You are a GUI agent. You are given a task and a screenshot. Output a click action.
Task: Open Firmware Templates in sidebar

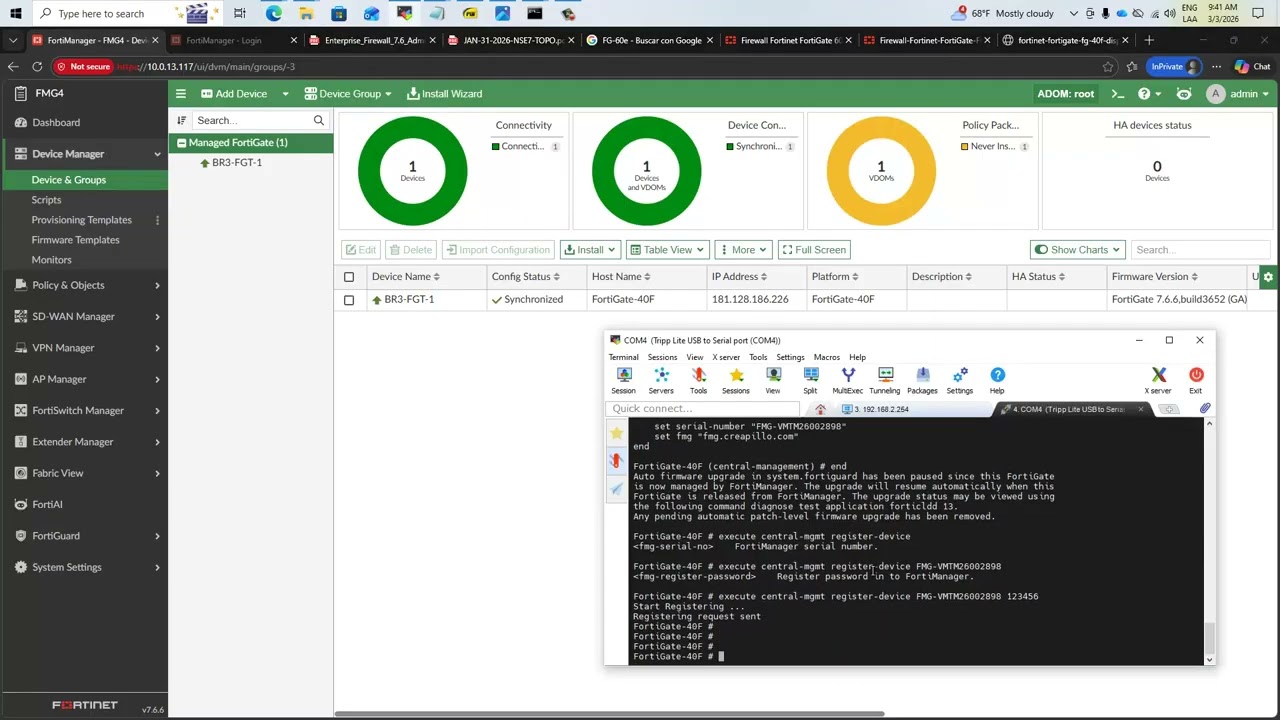pos(75,240)
